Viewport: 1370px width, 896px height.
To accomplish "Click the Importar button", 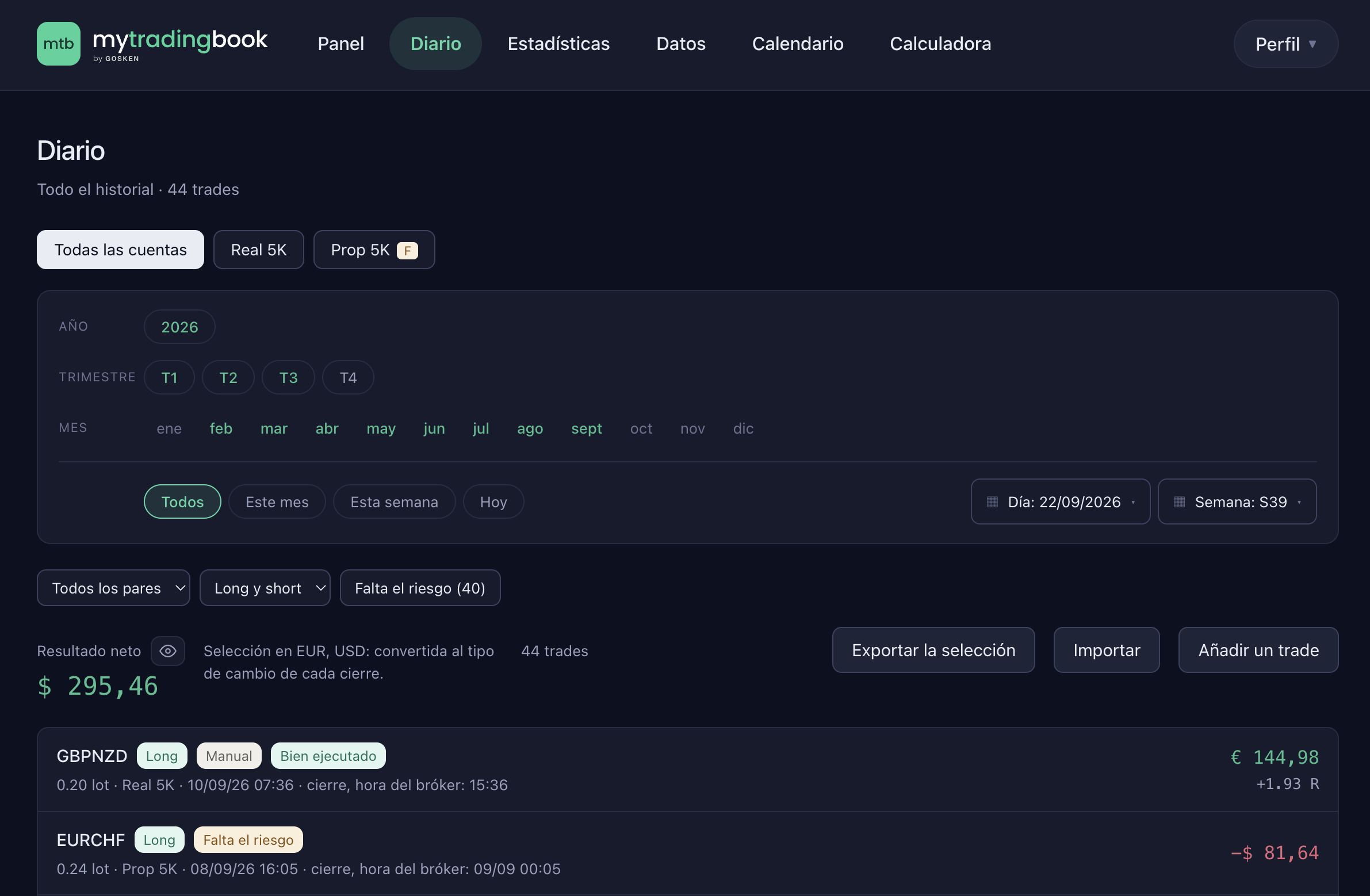I will tap(1107, 650).
